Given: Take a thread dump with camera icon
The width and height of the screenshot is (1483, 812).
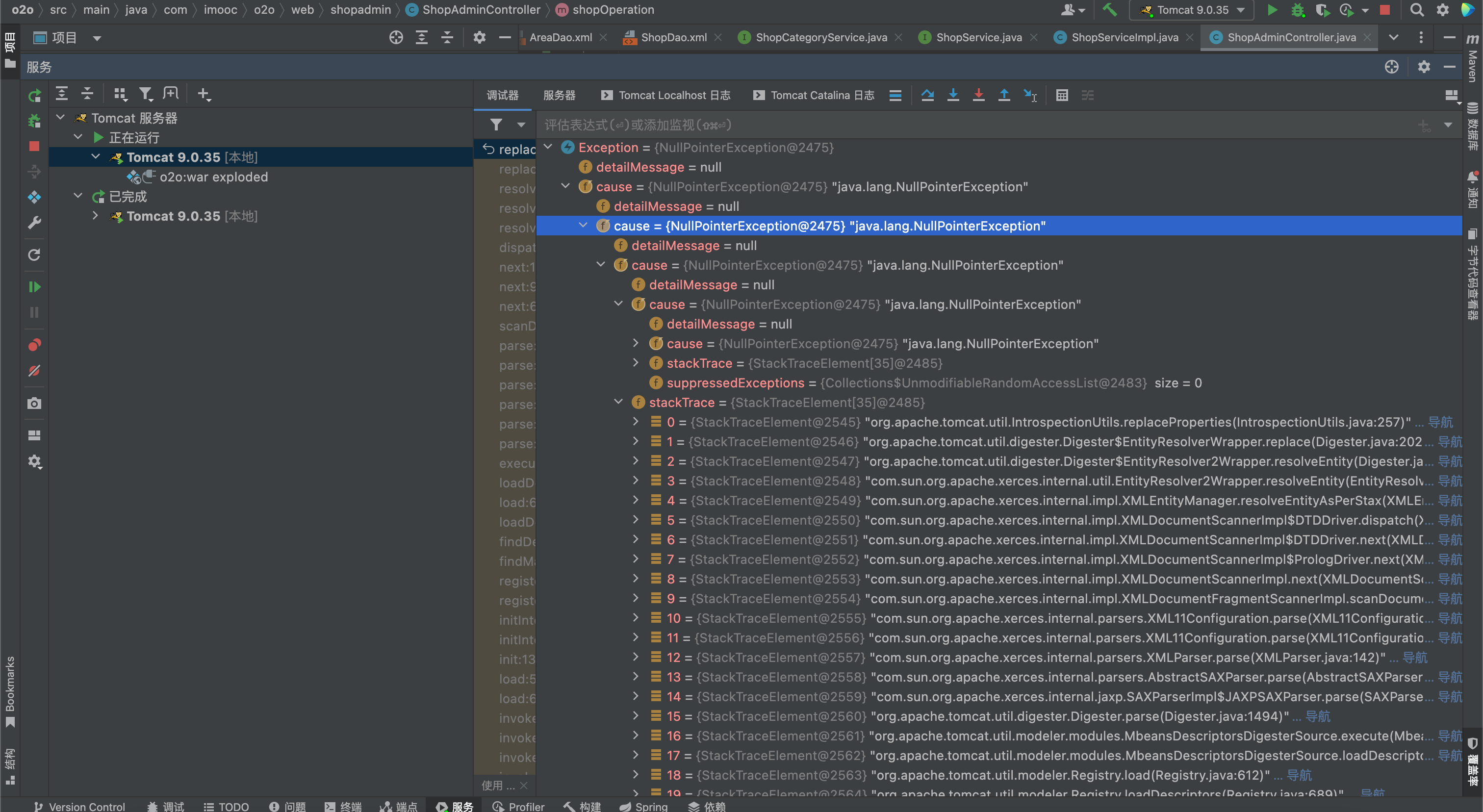Looking at the screenshot, I should [x=34, y=403].
